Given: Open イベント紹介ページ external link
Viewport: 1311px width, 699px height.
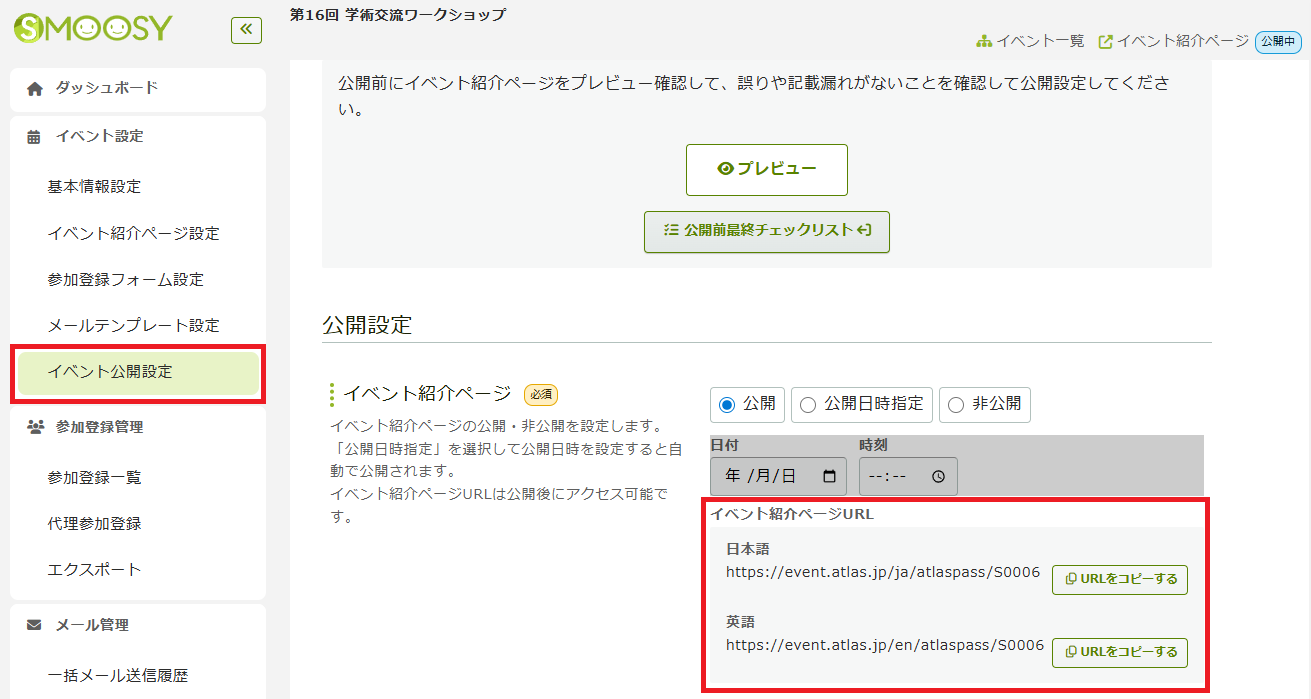Looking at the screenshot, I should point(1173,41).
